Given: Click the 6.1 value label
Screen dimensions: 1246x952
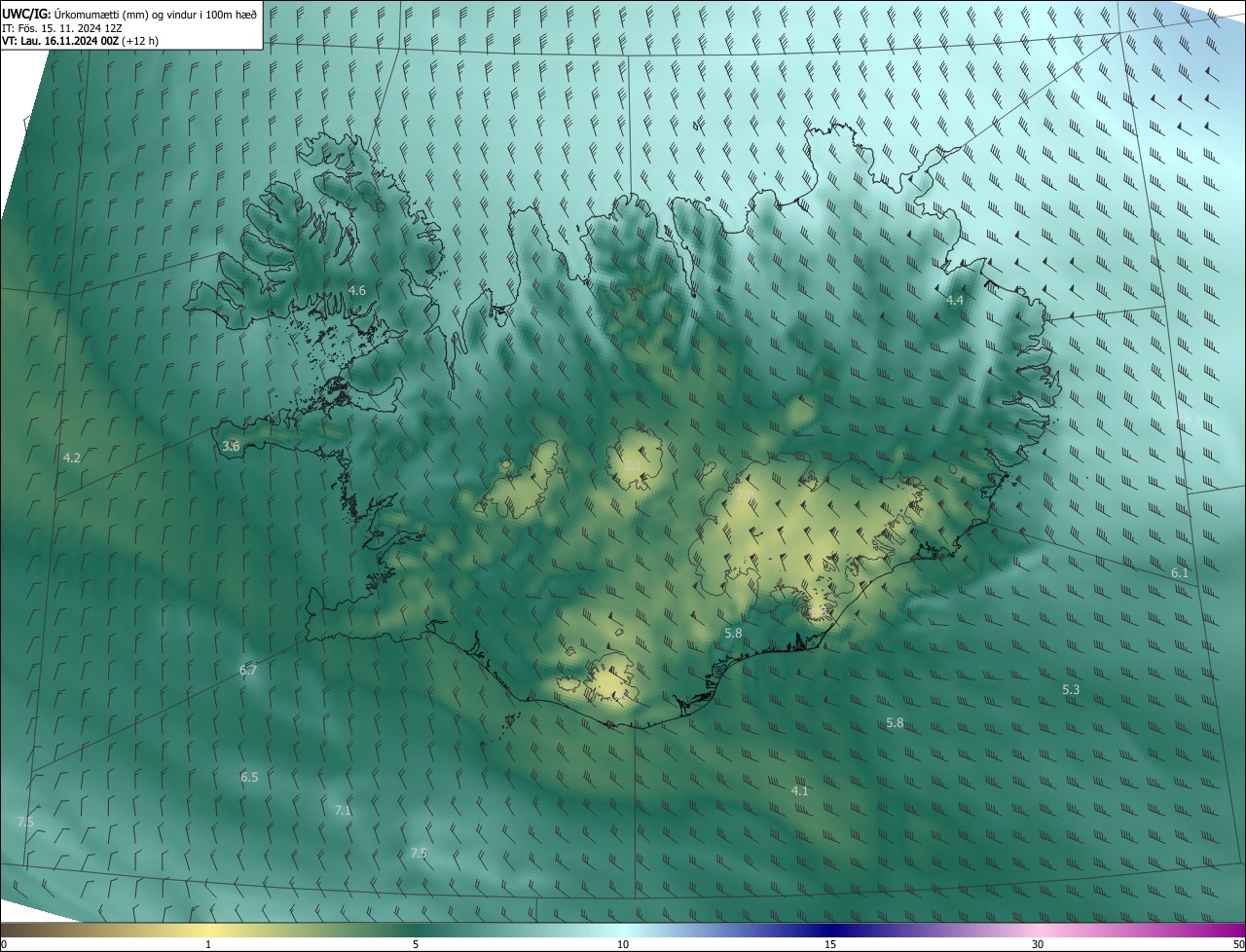Looking at the screenshot, I should [1180, 573].
